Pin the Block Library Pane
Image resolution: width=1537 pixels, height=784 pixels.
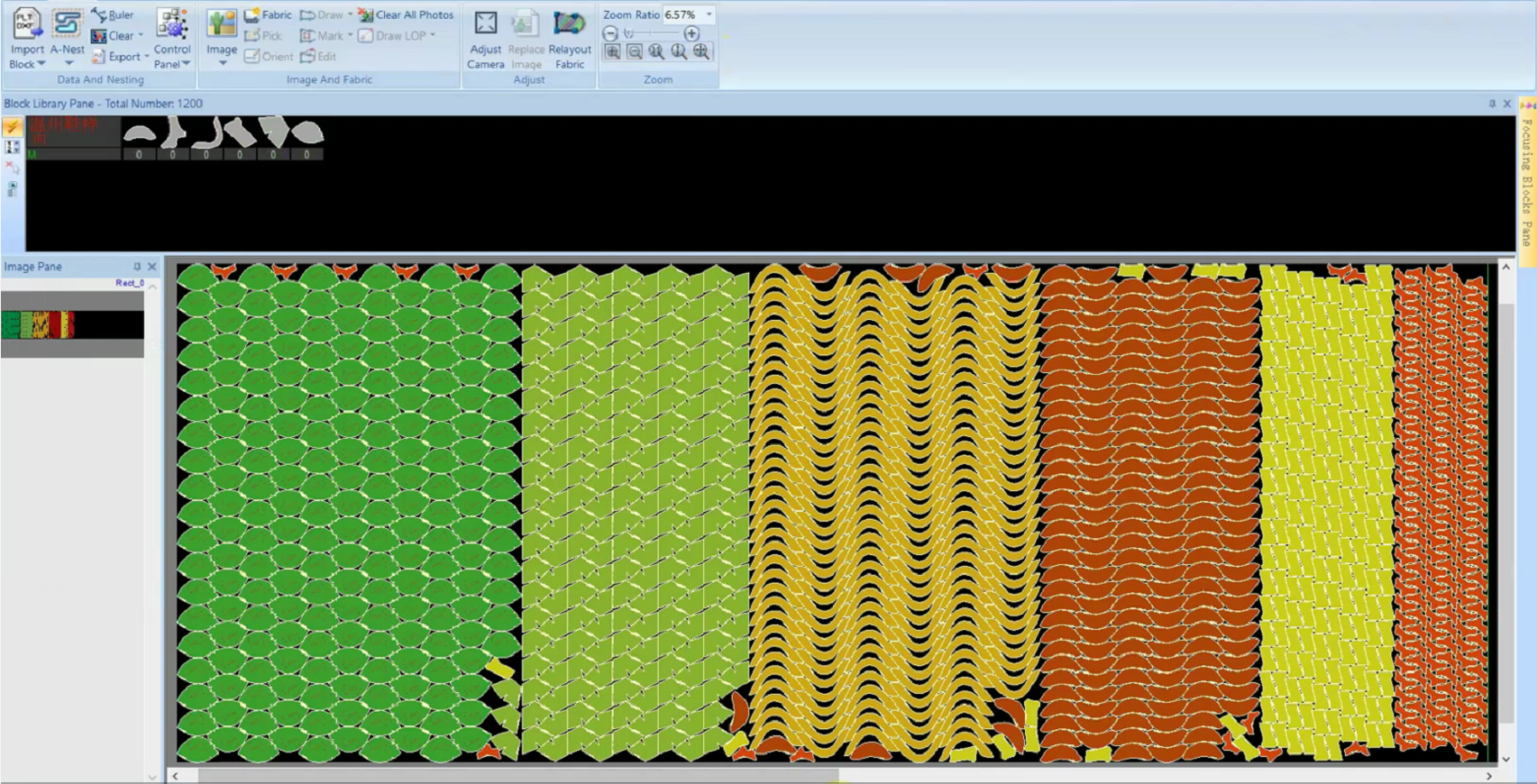(x=1492, y=104)
